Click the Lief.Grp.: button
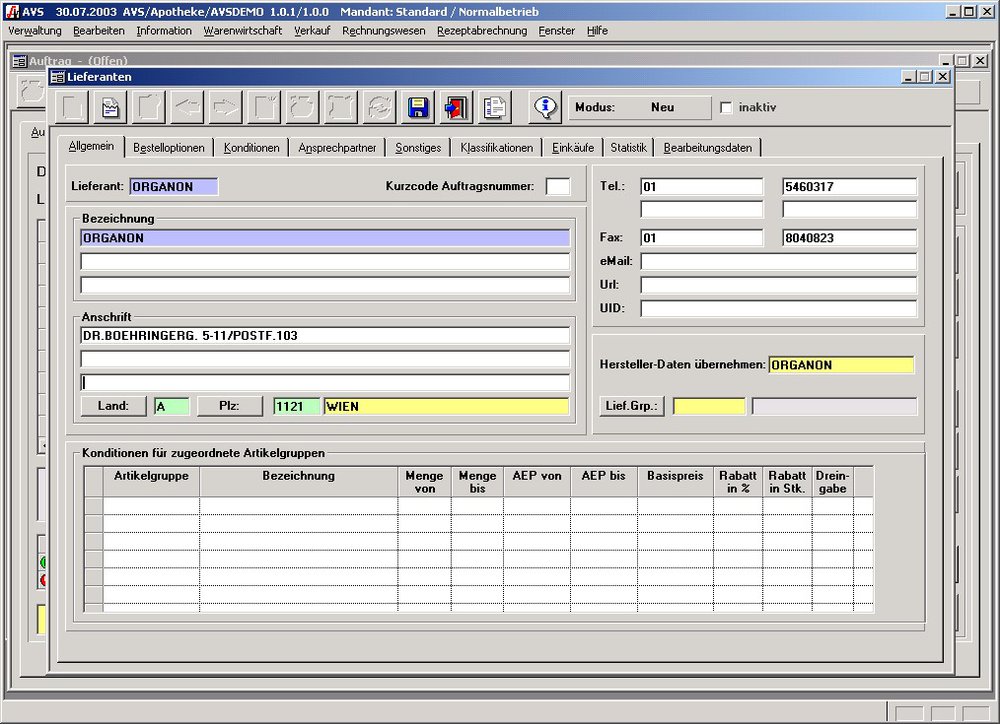The image size is (1000, 724). click(631, 407)
